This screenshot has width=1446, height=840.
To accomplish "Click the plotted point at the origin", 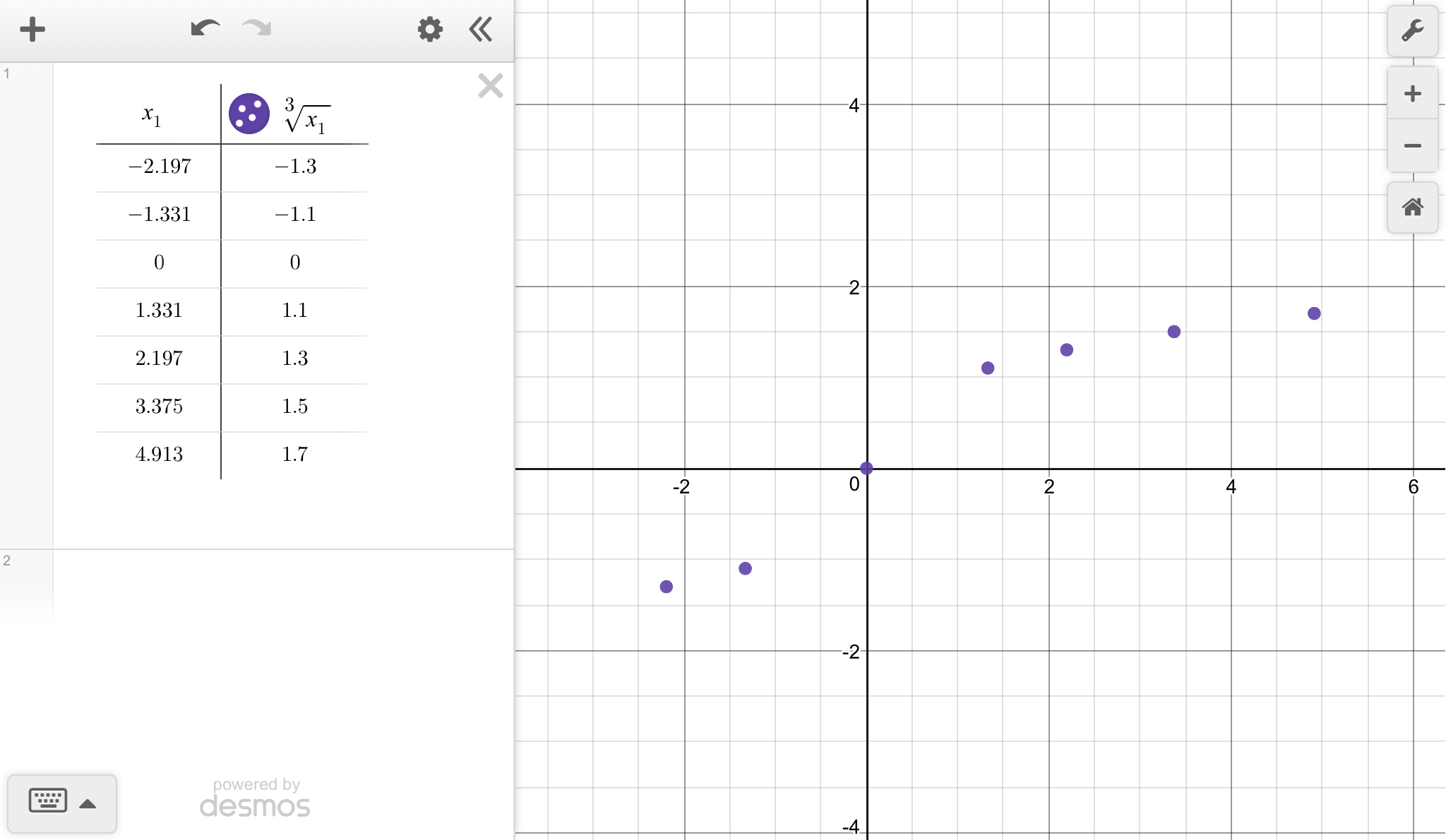I will point(866,468).
